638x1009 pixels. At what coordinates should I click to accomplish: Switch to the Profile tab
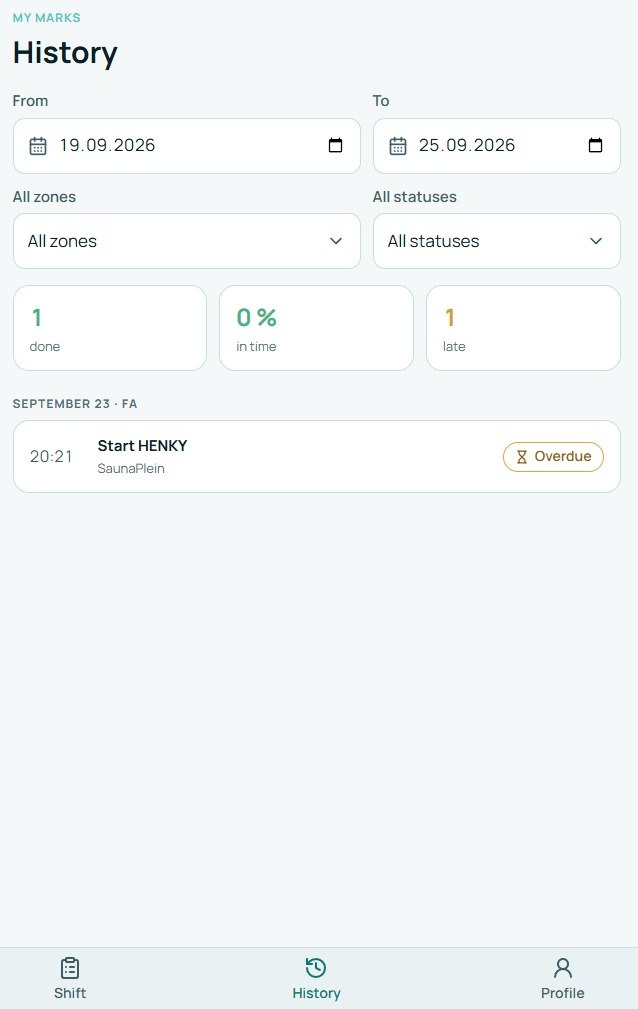(x=563, y=978)
